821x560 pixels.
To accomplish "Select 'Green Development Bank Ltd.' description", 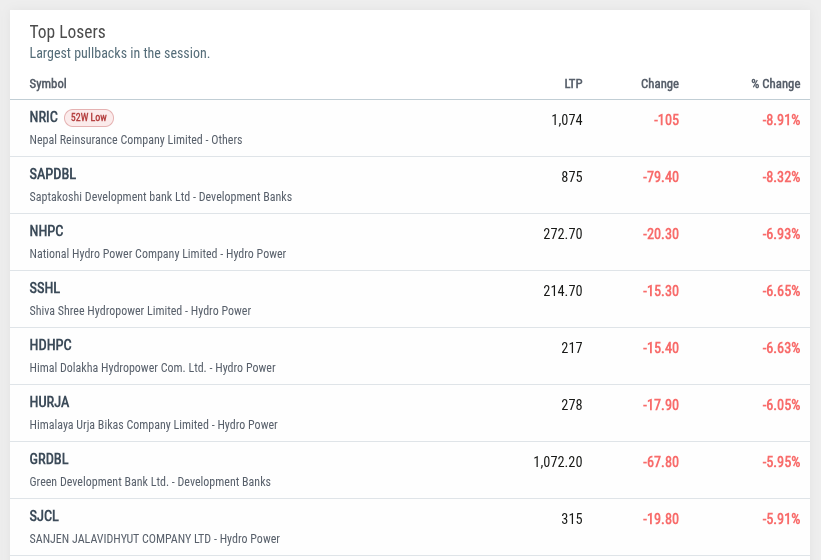I will pos(98,482).
